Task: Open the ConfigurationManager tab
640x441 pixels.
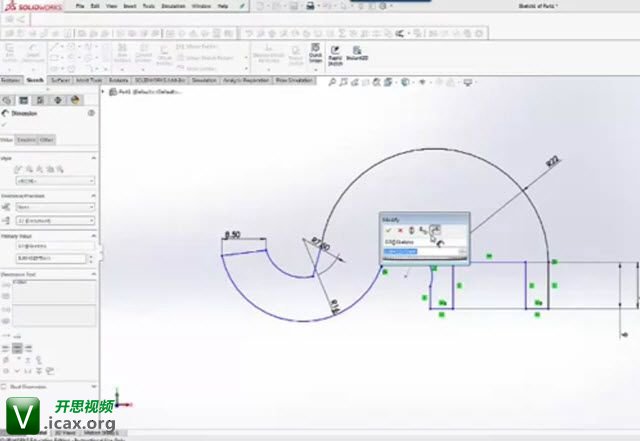Action: pyautogui.click(x=40, y=100)
